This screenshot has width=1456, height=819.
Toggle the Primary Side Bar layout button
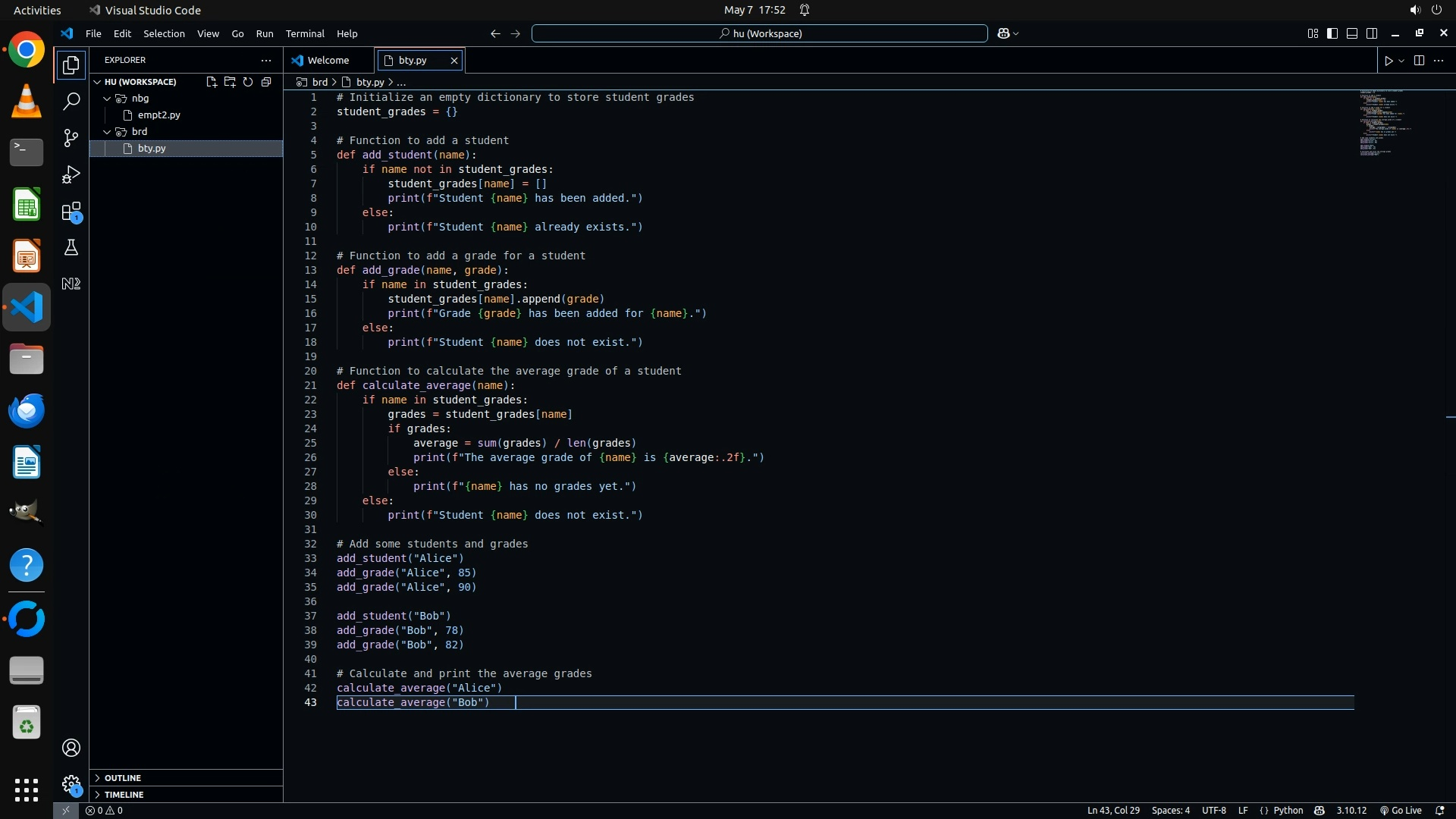click(x=1332, y=33)
